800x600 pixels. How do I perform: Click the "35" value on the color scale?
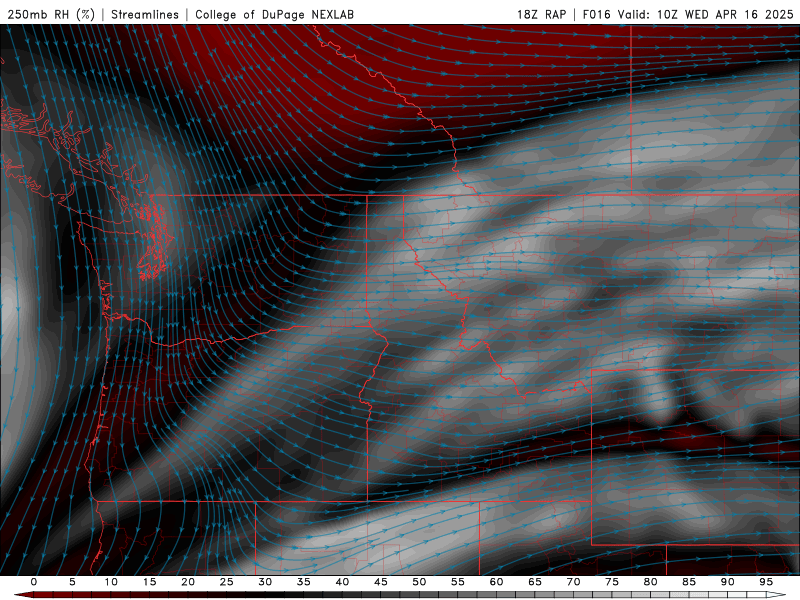point(304,582)
